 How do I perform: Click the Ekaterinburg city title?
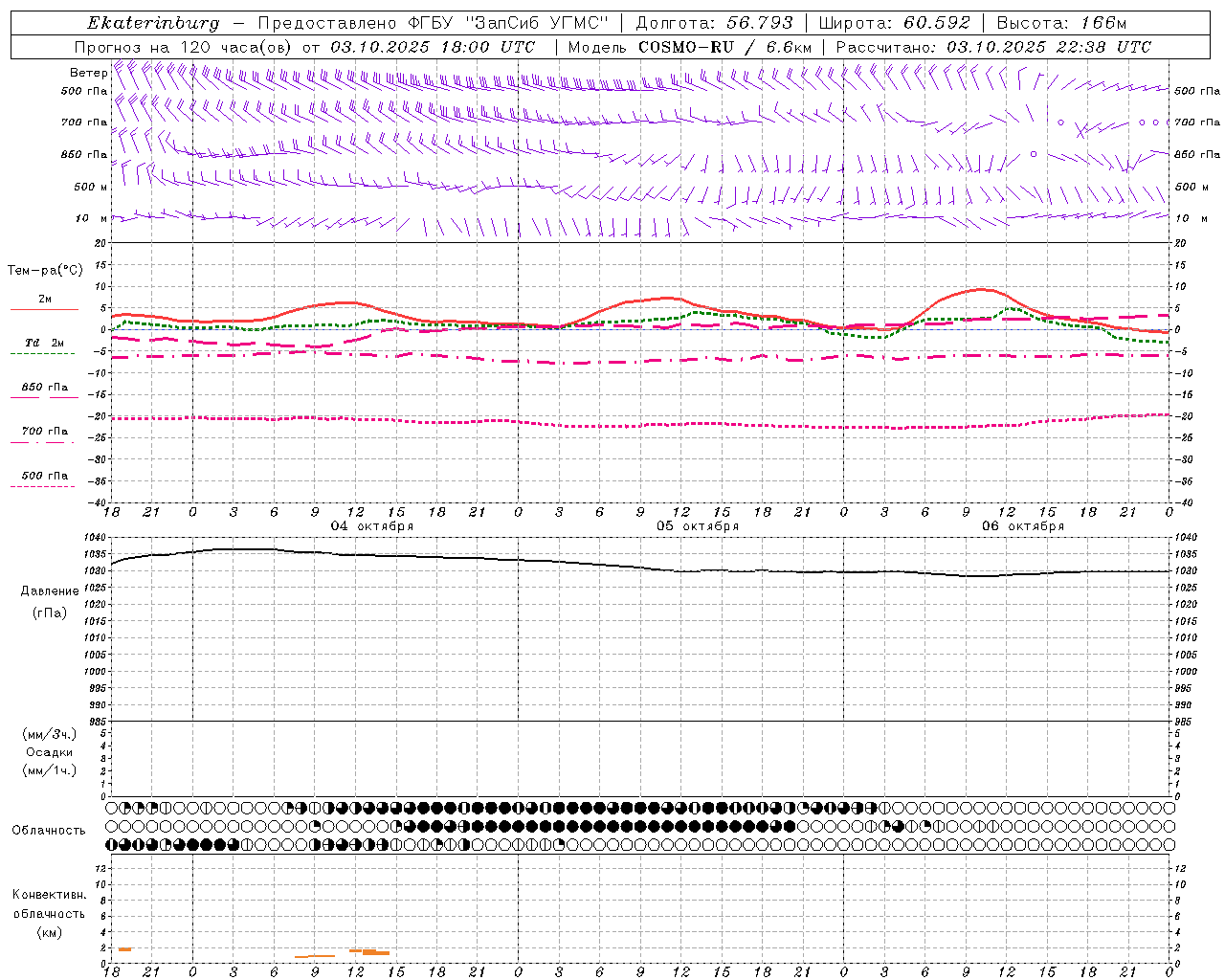coord(153,23)
